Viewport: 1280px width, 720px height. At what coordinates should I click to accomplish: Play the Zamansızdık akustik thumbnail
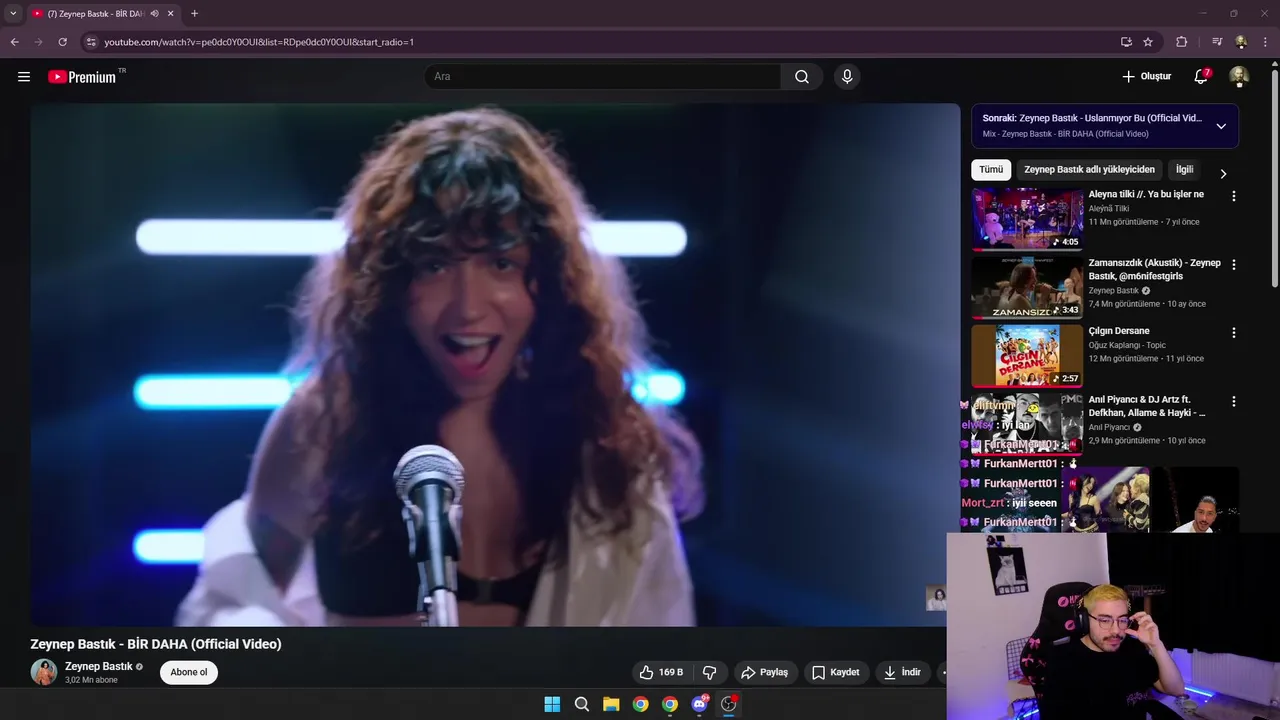(x=1027, y=287)
